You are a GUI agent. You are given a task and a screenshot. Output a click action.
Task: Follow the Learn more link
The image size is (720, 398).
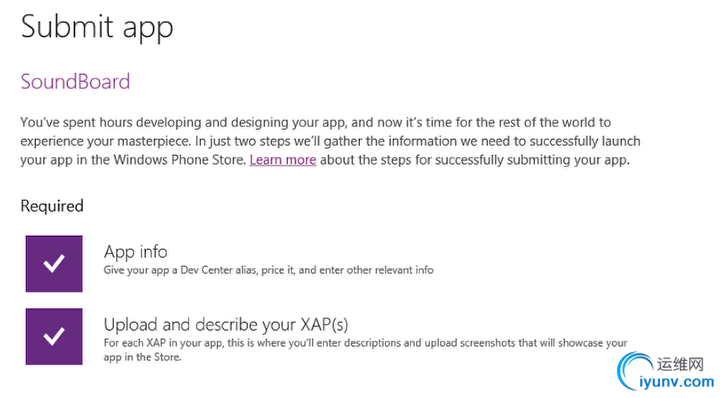(x=283, y=160)
